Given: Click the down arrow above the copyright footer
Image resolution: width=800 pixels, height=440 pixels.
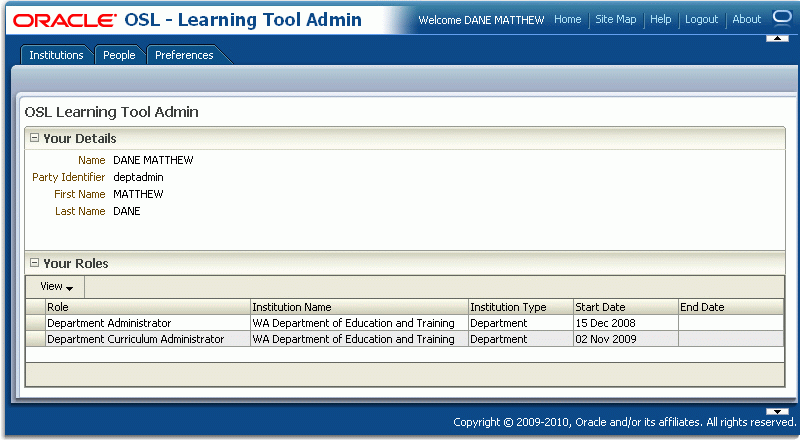Looking at the screenshot, I should [x=777, y=411].
